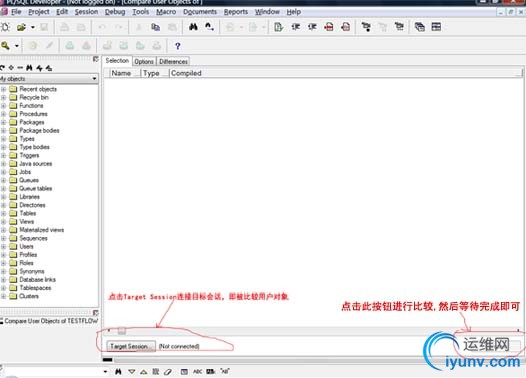Viewport: 526px width, 378px height.
Task: Select the Materialized views tree item
Action: 42,230
